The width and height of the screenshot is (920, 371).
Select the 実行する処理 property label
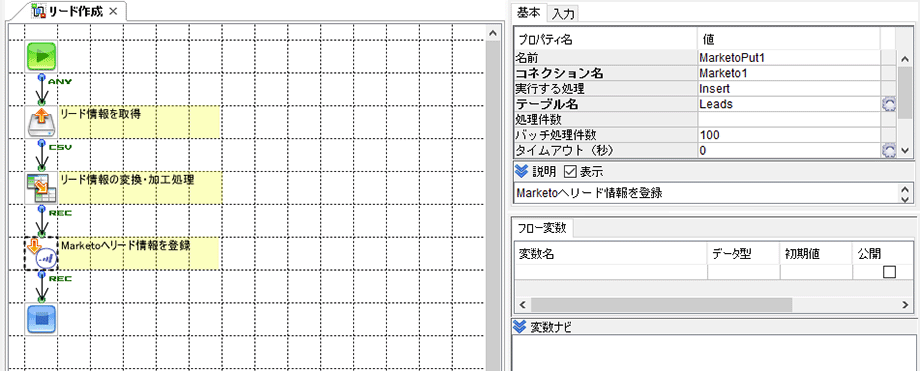point(606,89)
